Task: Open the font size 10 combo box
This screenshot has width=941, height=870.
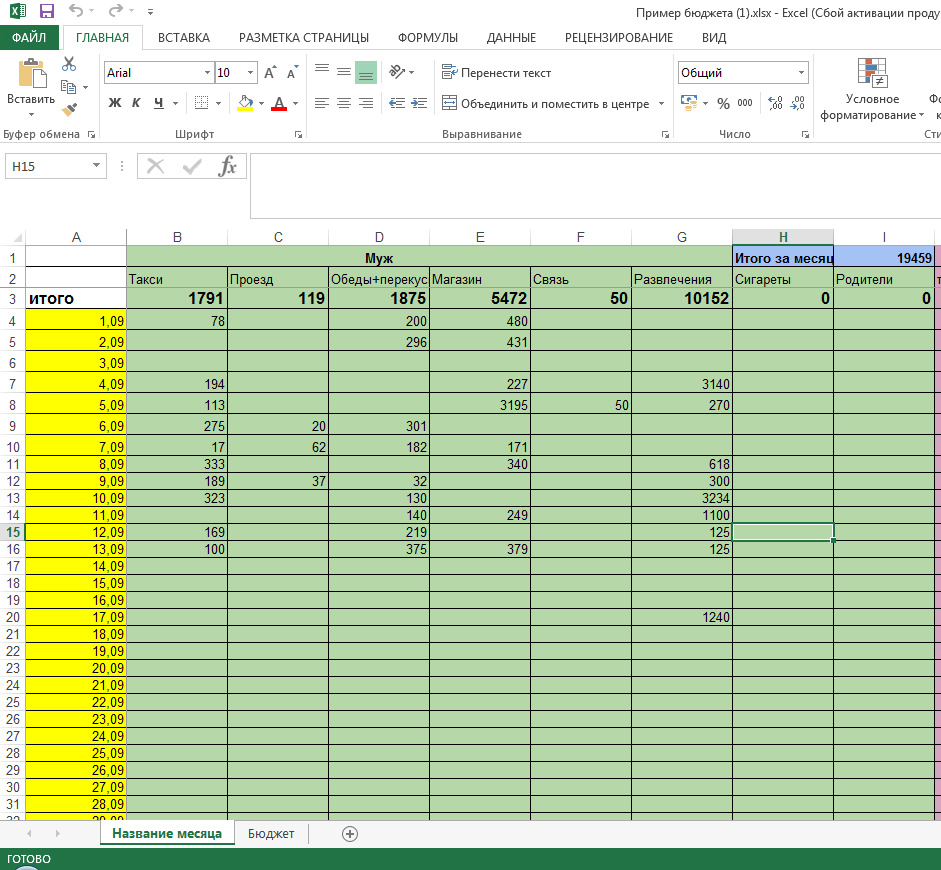Action: click(x=236, y=73)
